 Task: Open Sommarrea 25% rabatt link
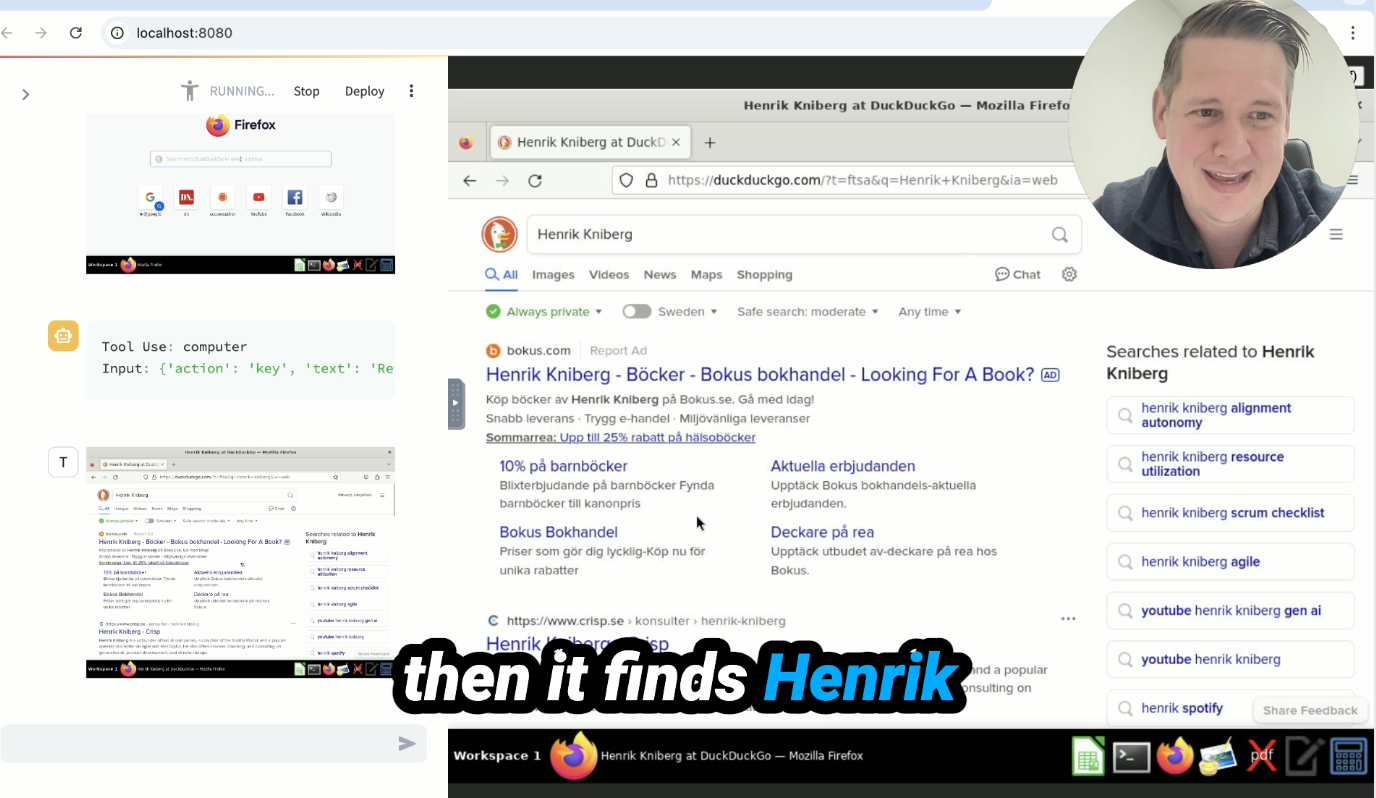tap(621, 437)
